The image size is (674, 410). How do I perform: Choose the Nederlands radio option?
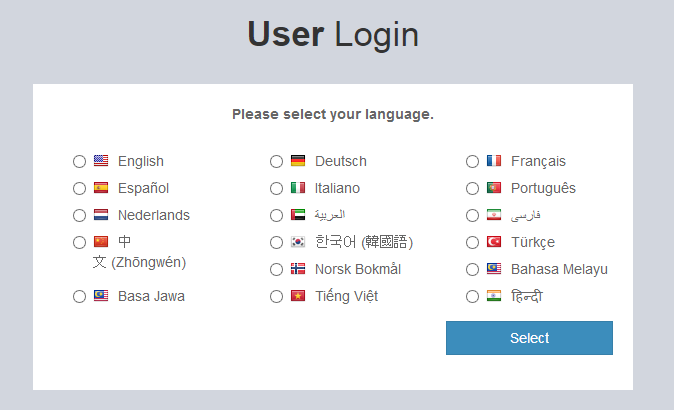tap(80, 215)
